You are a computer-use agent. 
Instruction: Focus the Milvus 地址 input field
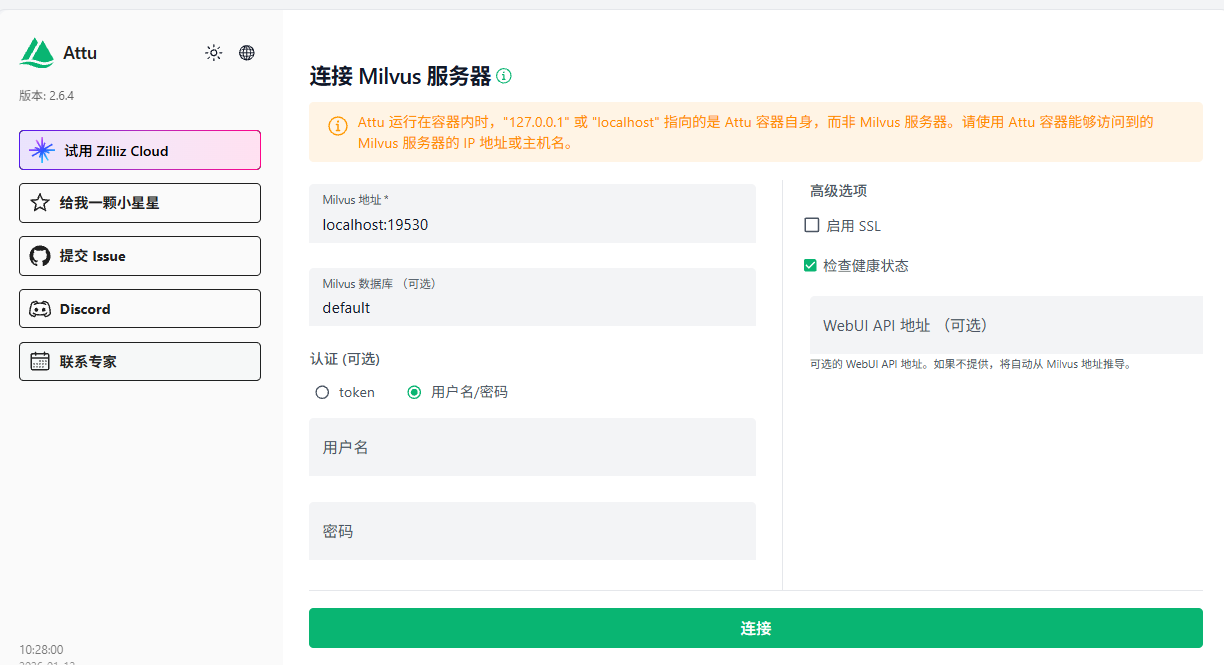[x=532, y=214]
